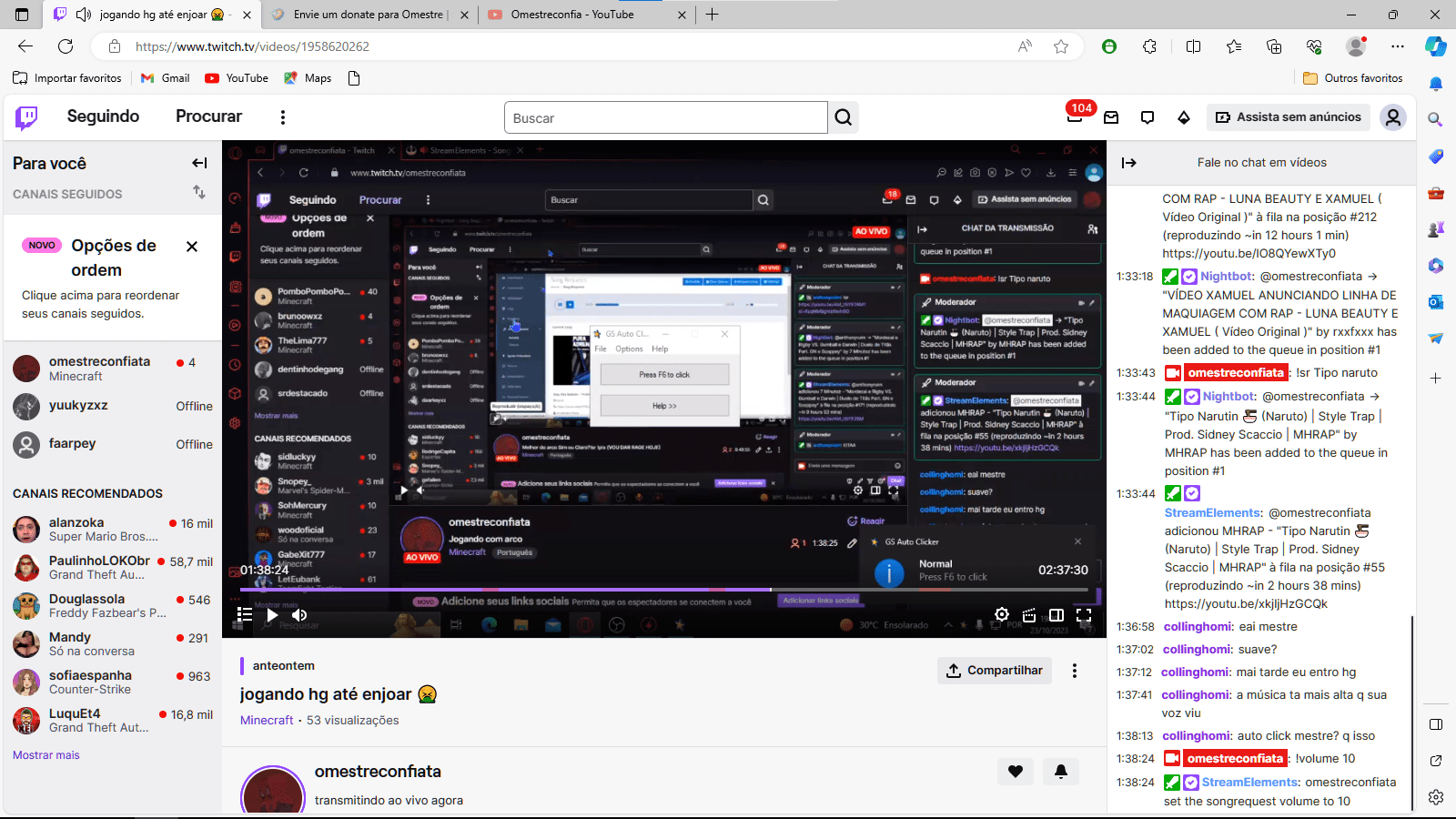Open the followed channels sort options
Viewport: 1456px width, 819px height.
(x=199, y=192)
